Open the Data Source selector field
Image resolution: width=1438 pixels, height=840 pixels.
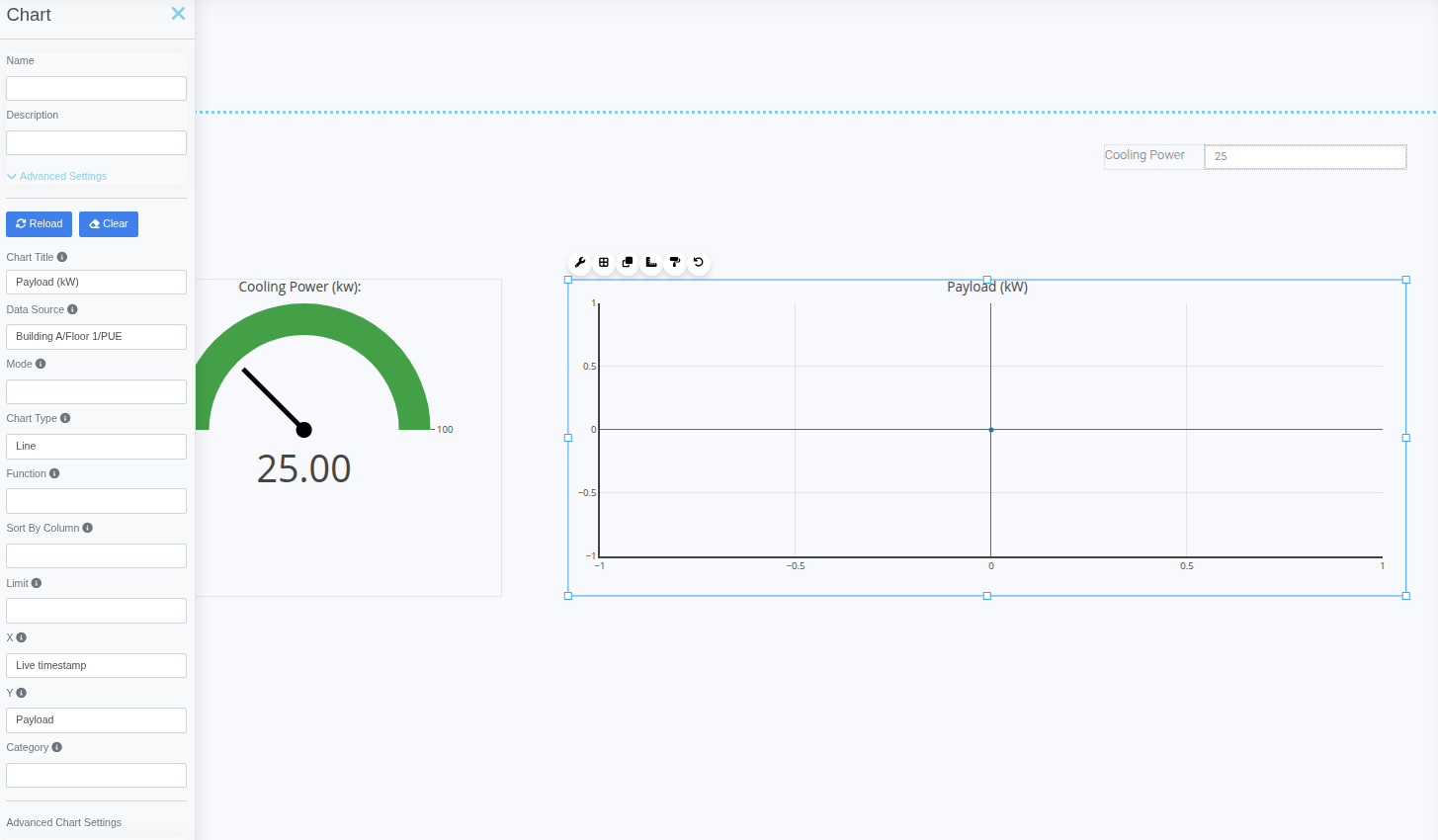coord(96,337)
